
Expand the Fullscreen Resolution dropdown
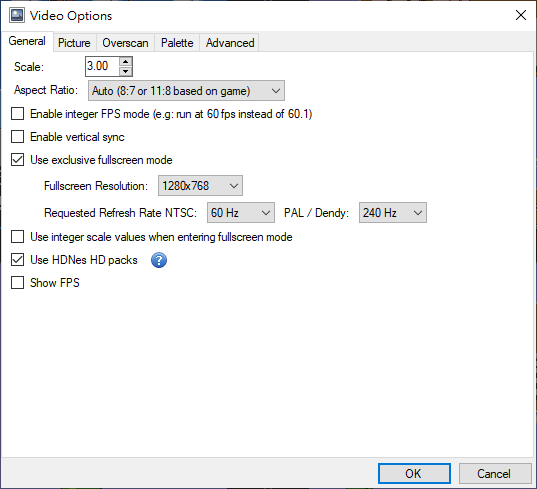(200, 186)
